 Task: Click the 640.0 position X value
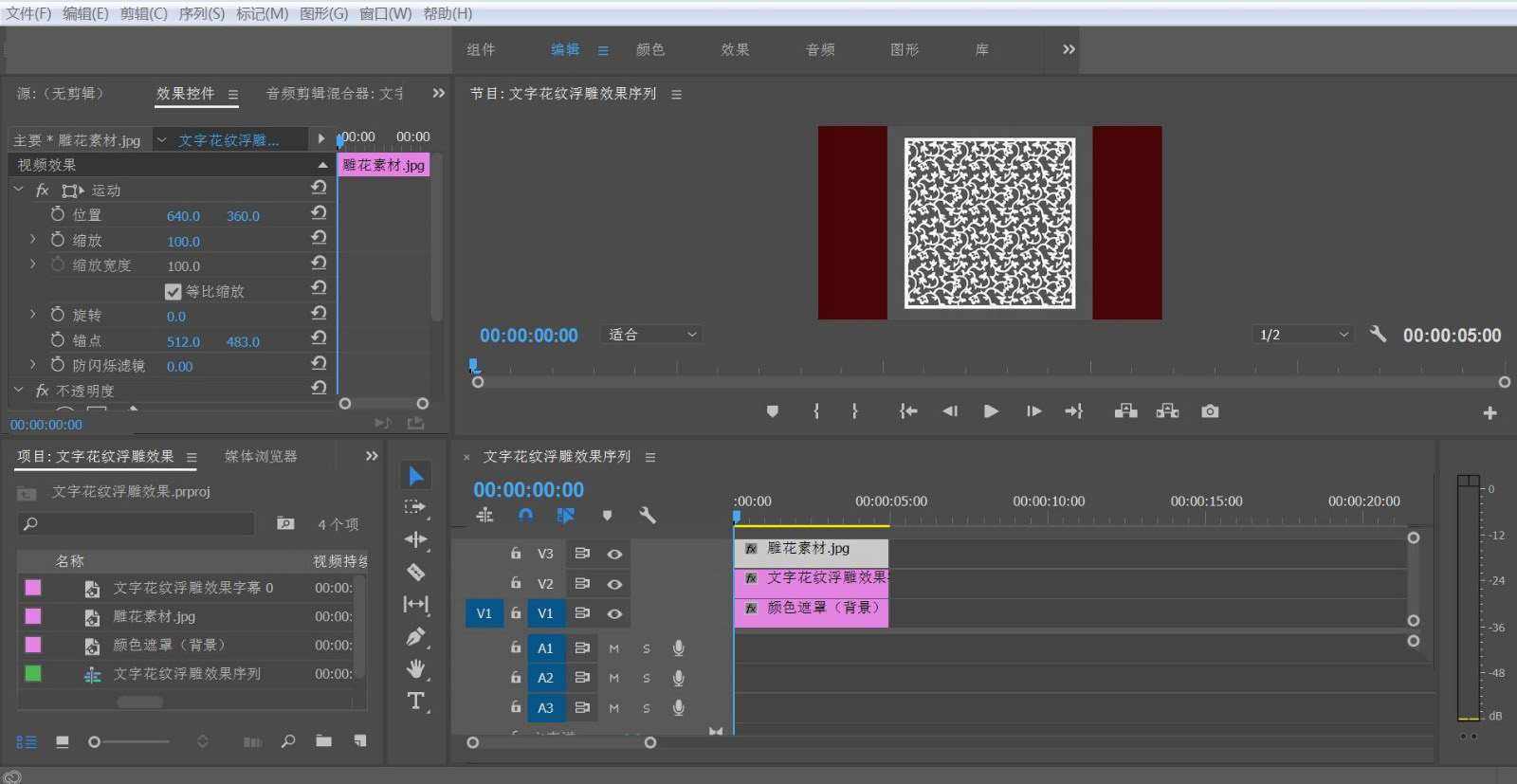pos(183,216)
